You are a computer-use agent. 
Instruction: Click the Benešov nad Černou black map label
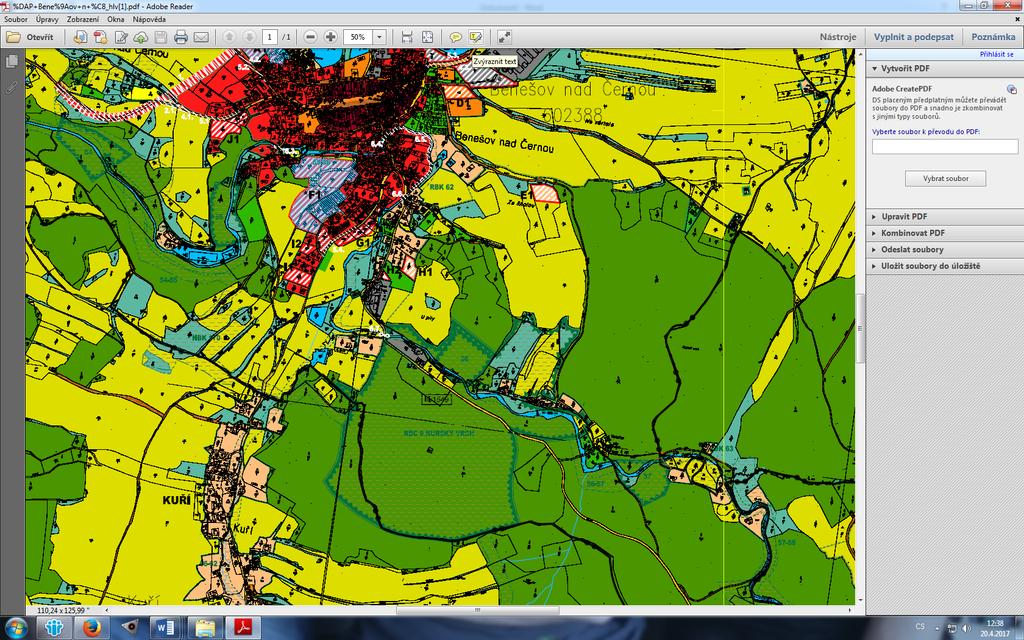point(504,142)
